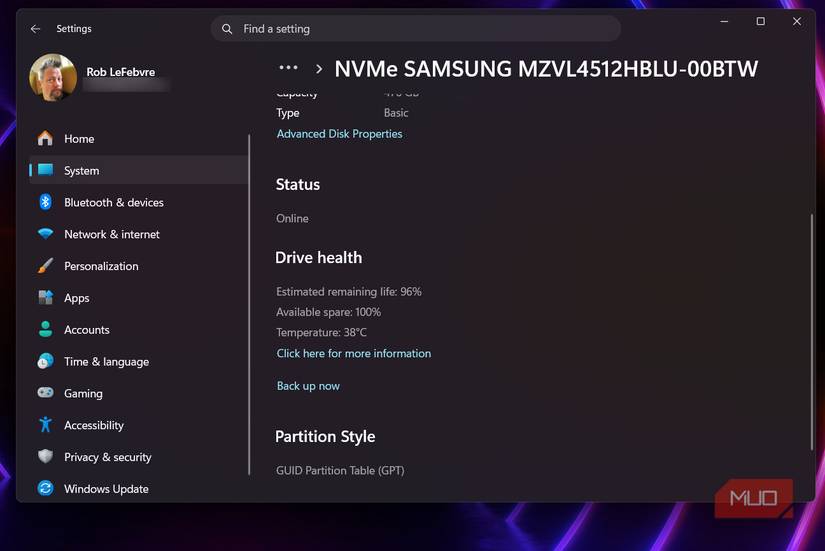Click the Basic type value

[396, 113]
